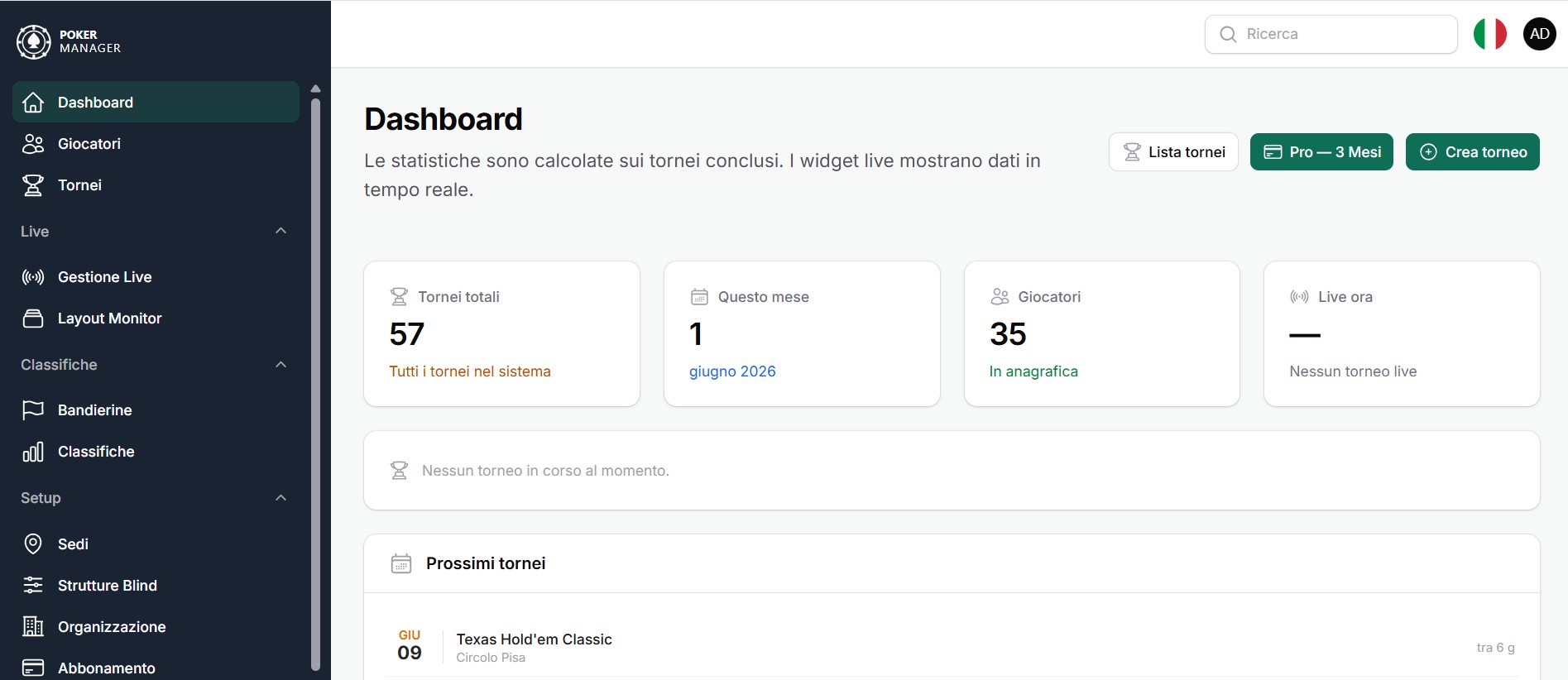The image size is (1568, 680).
Task: Open Strutture Blind sliders icon
Action: (33, 586)
